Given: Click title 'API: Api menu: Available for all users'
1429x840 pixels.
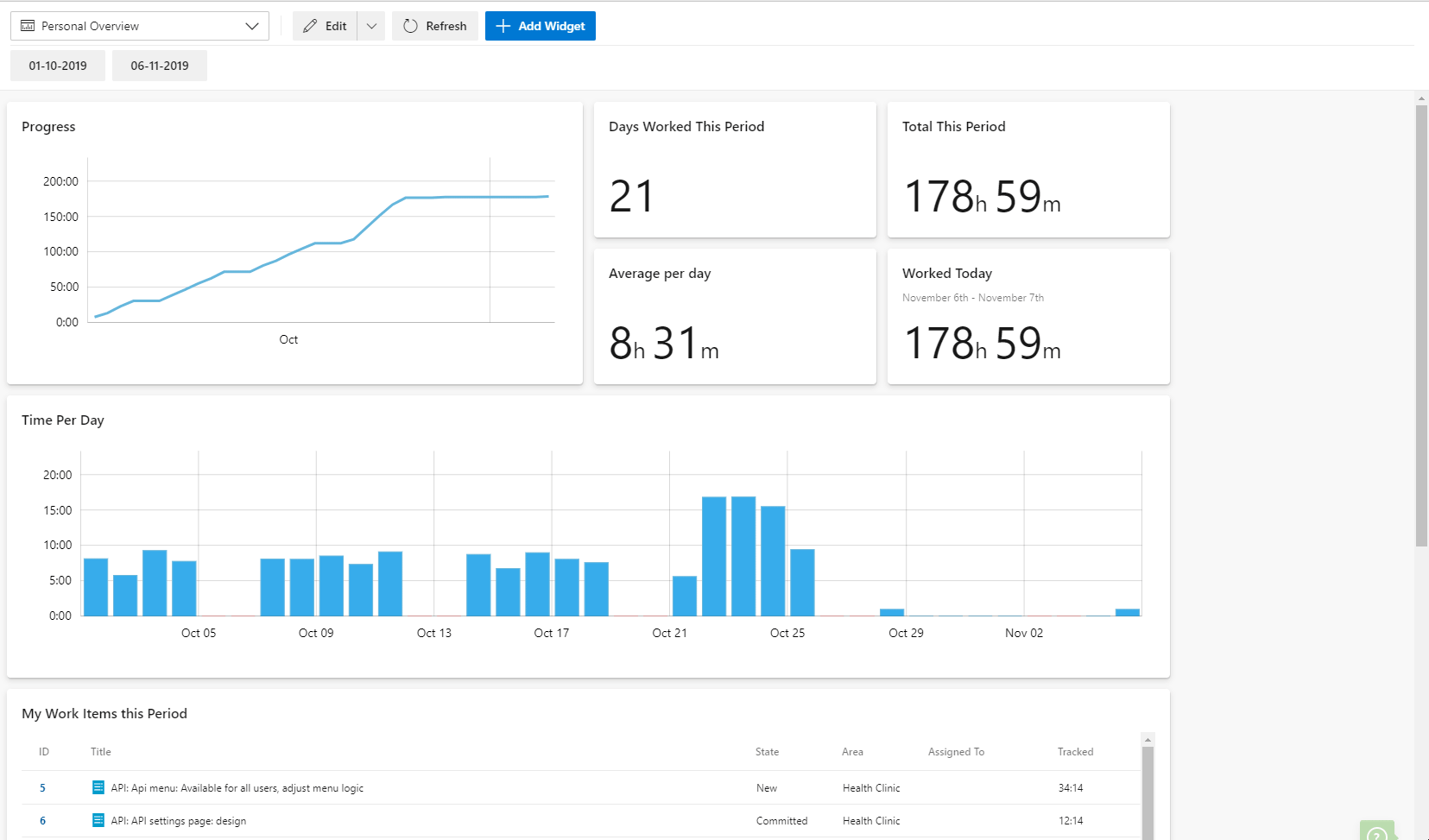Looking at the screenshot, I should (237, 788).
